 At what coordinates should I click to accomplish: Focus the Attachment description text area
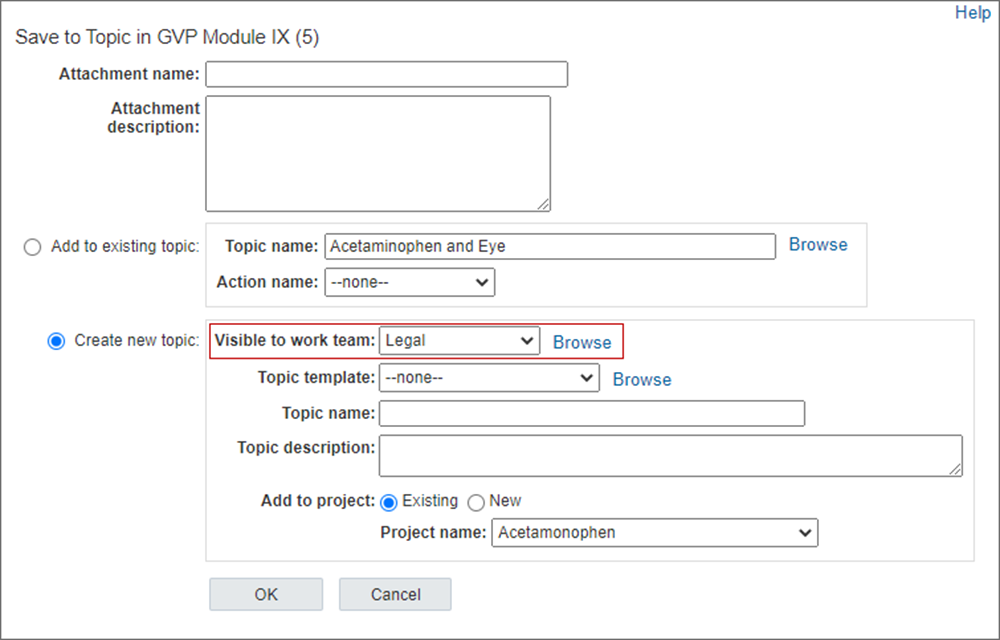[378, 154]
